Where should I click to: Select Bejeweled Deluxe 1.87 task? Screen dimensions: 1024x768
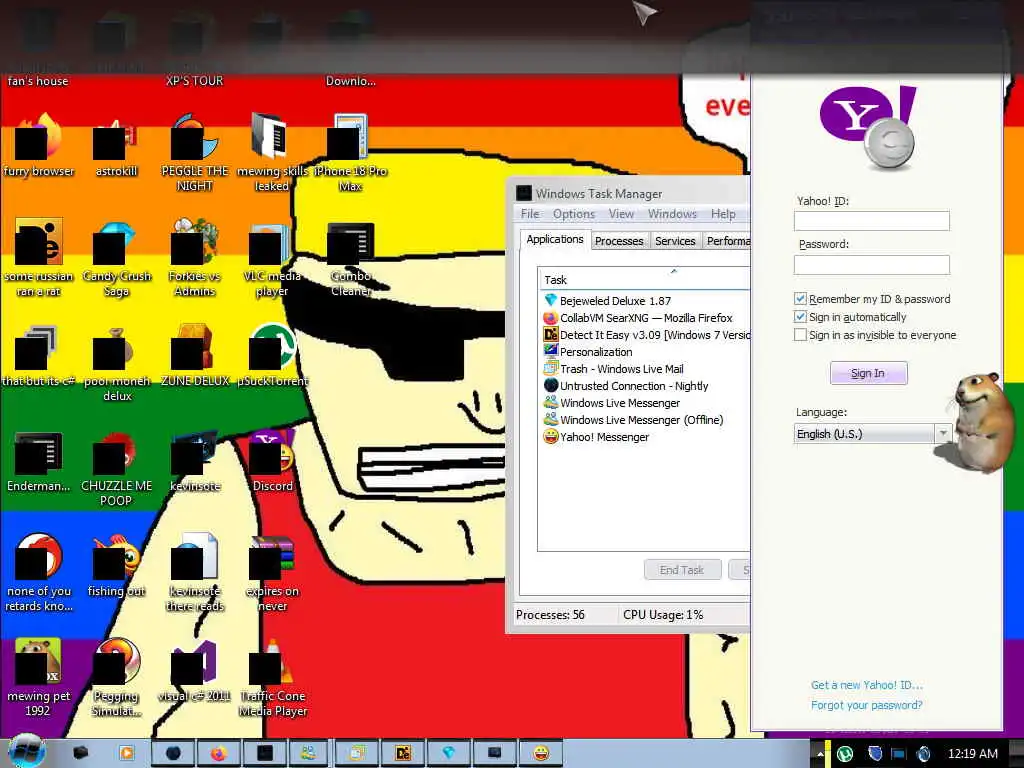coord(646,300)
